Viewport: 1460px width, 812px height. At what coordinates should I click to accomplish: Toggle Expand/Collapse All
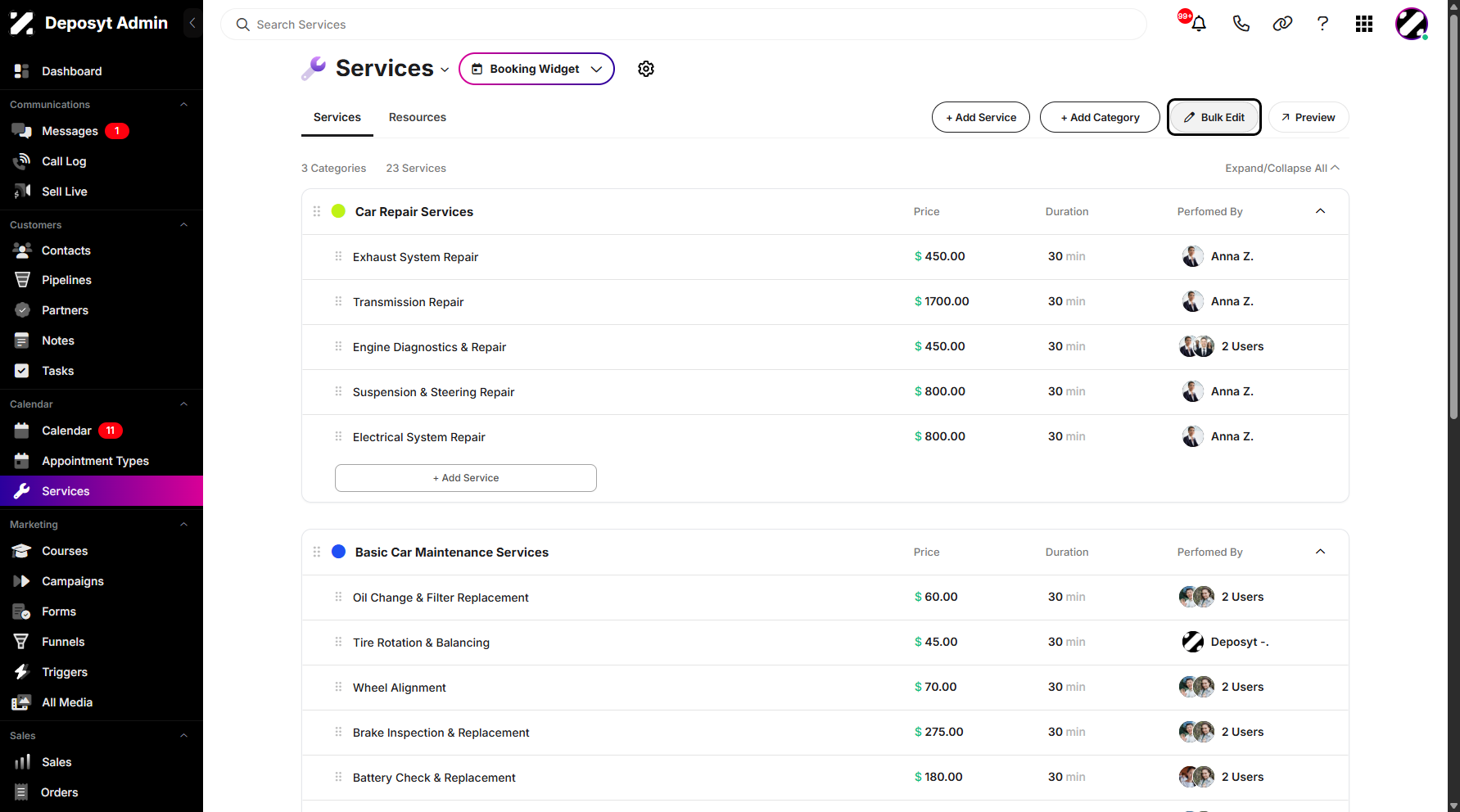coord(1282,168)
